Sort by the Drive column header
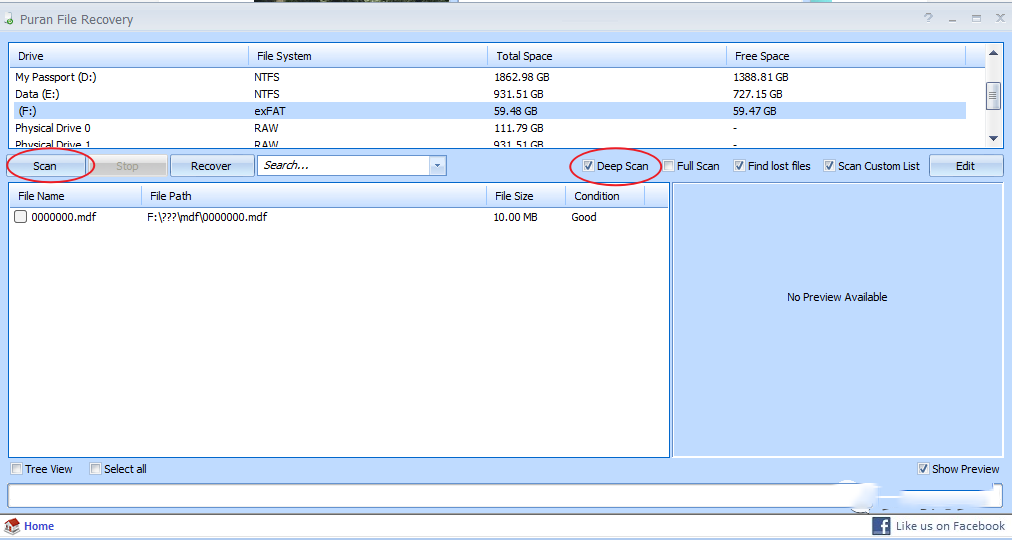Screen dimensions: 1012x540 pos(128,56)
